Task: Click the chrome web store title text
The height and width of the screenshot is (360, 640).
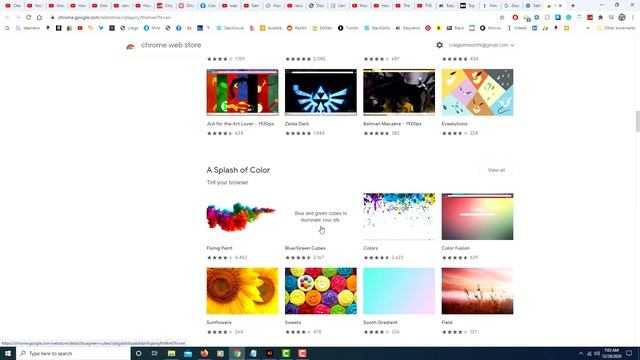Action: (x=171, y=45)
